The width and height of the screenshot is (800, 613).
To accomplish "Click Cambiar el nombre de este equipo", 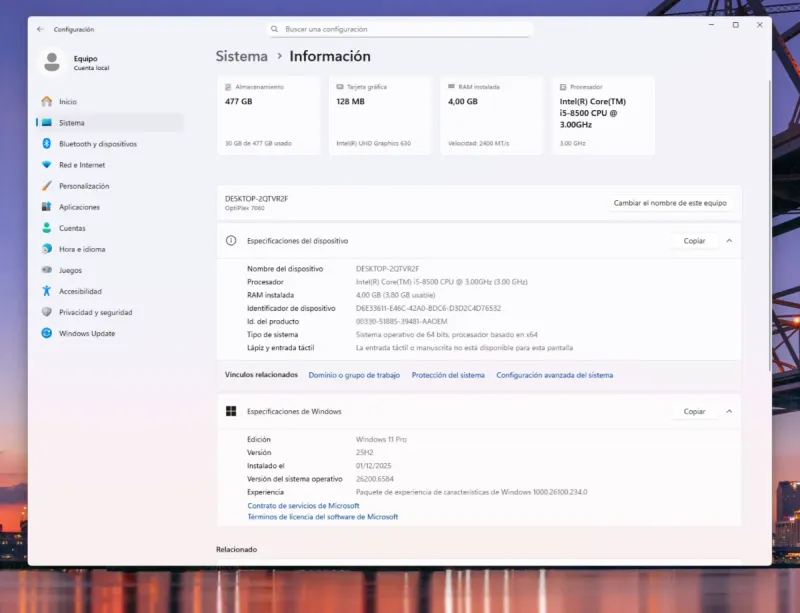I will [x=670, y=203].
